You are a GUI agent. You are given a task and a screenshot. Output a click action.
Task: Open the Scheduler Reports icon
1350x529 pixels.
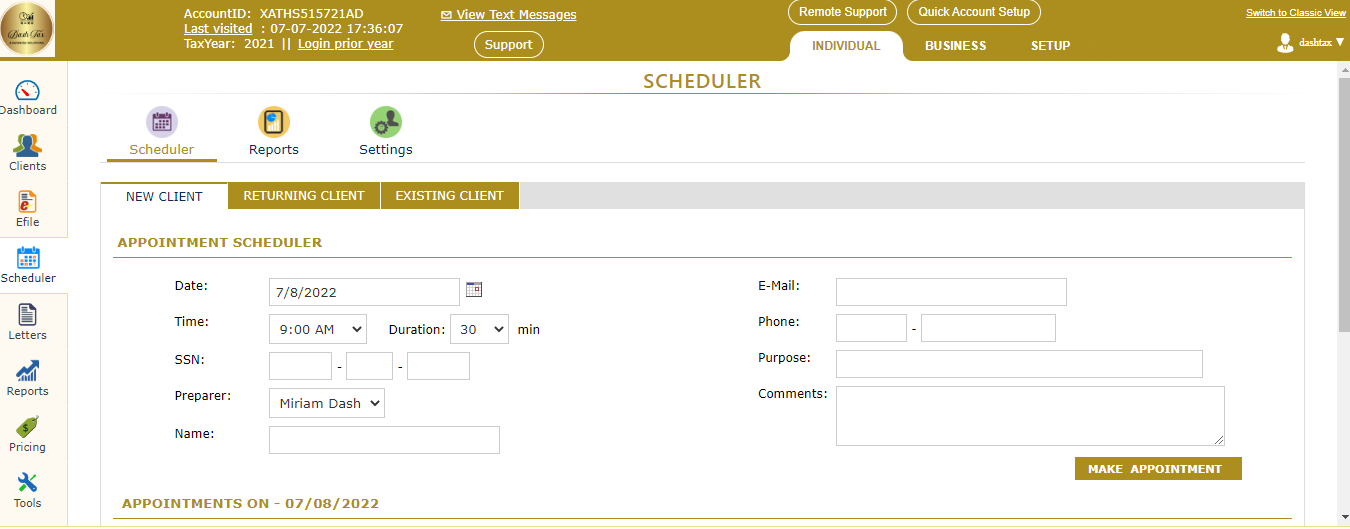click(x=273, y=123)
